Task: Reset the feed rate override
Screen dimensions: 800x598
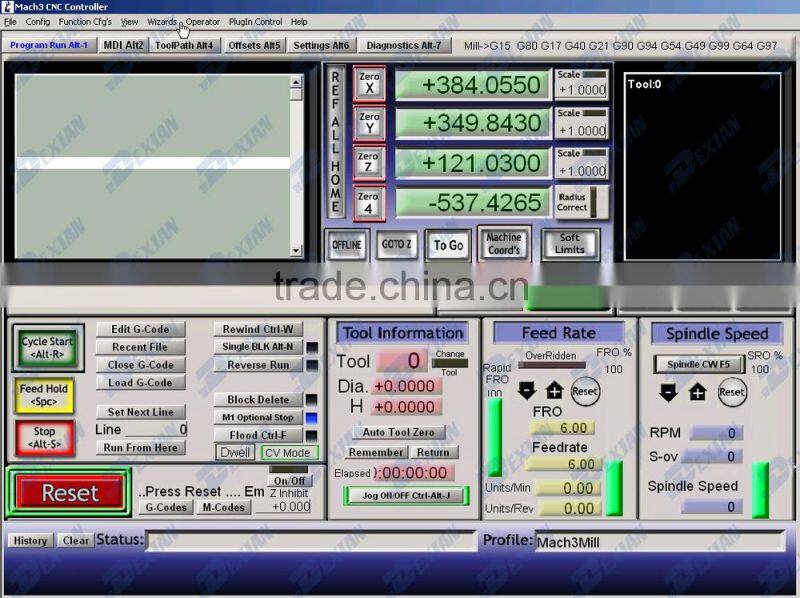Action: tap(585, 391)
